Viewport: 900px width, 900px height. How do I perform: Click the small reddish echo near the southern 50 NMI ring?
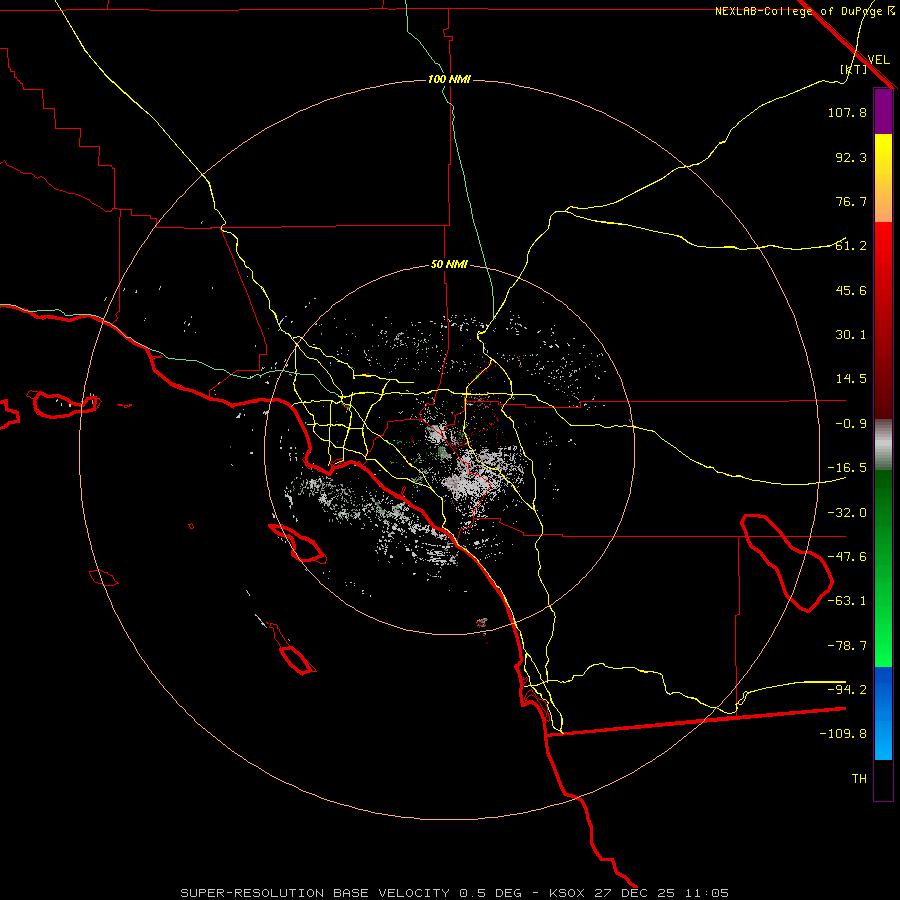[482, 622]
